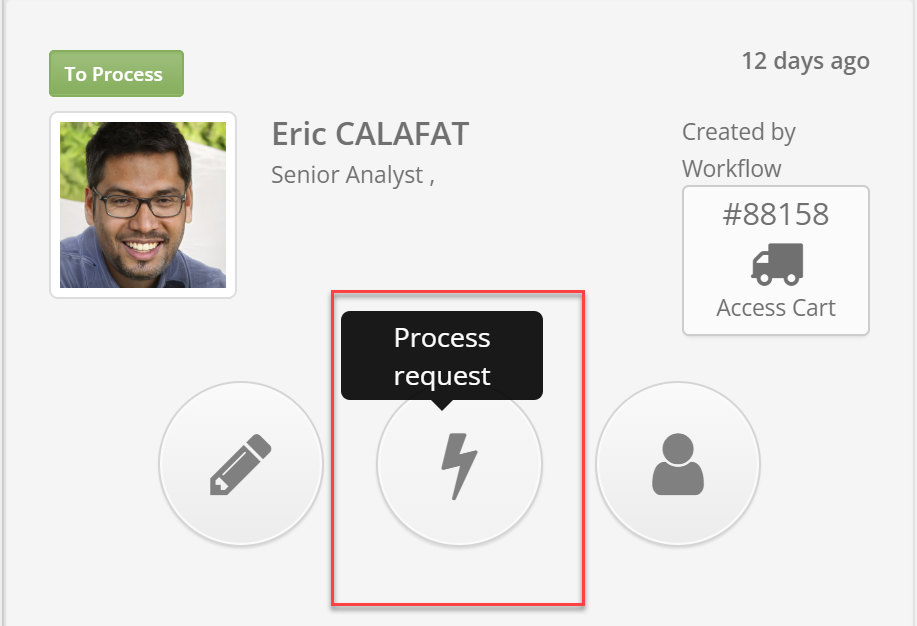
Task: Select the green To Process status badge
Action: [x=116, y=74]
